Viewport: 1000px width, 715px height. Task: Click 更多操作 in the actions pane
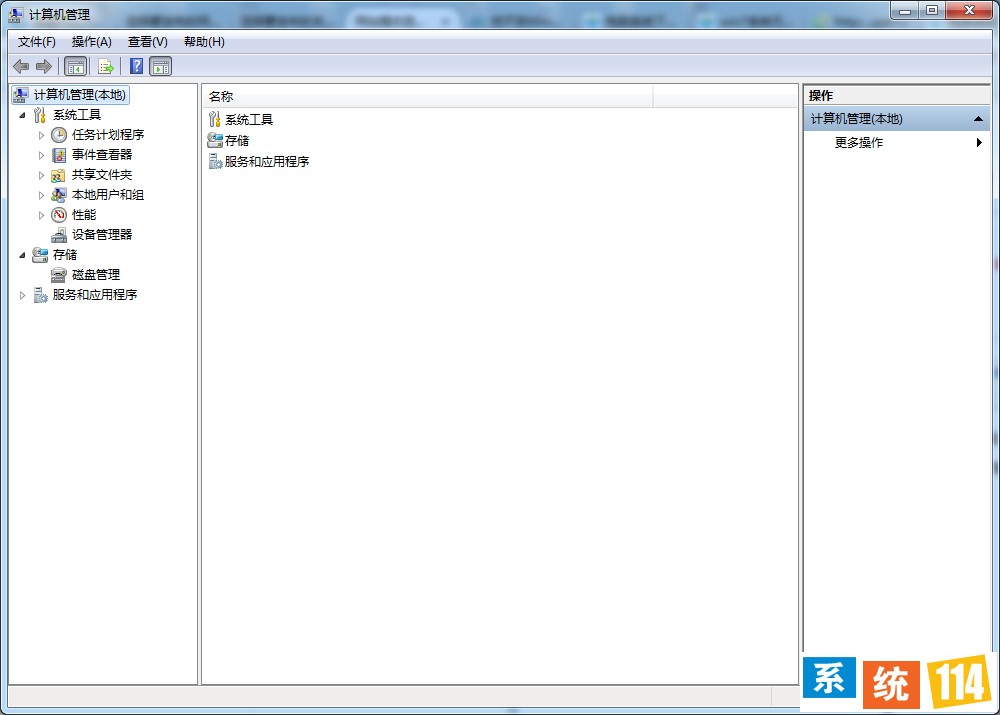click(859, 143)
